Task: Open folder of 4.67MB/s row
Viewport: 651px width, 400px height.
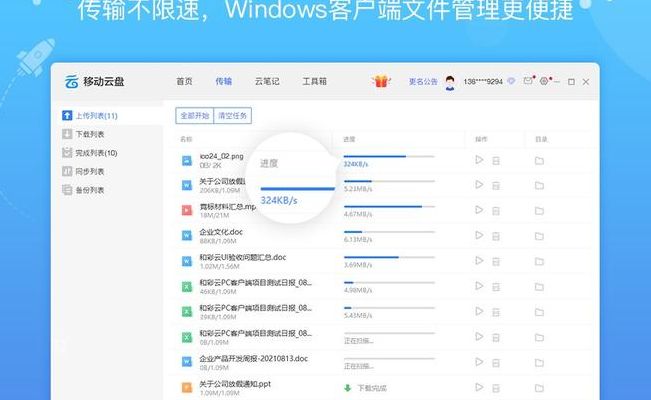Action: tap(539, 211)
